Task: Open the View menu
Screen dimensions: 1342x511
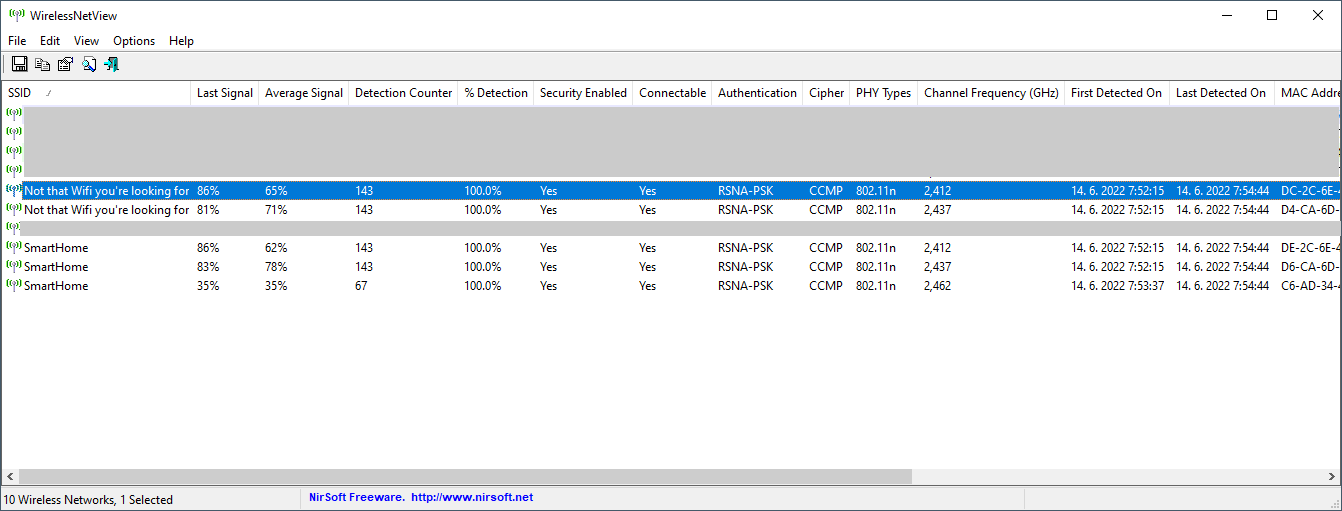Action: point(86,41)
